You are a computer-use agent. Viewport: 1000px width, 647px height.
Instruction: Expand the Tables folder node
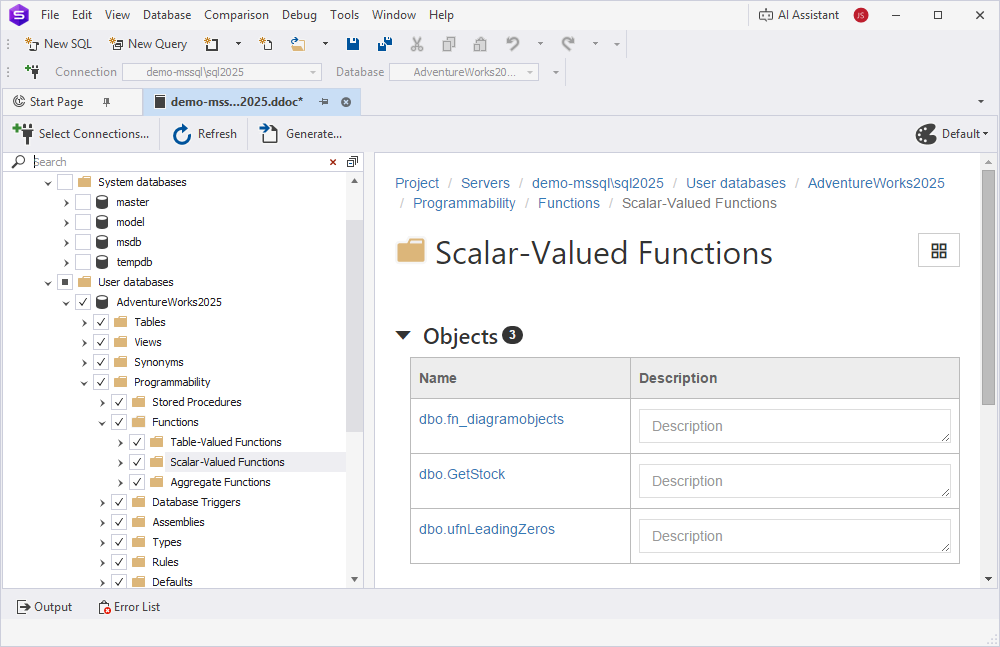(84, 323)
